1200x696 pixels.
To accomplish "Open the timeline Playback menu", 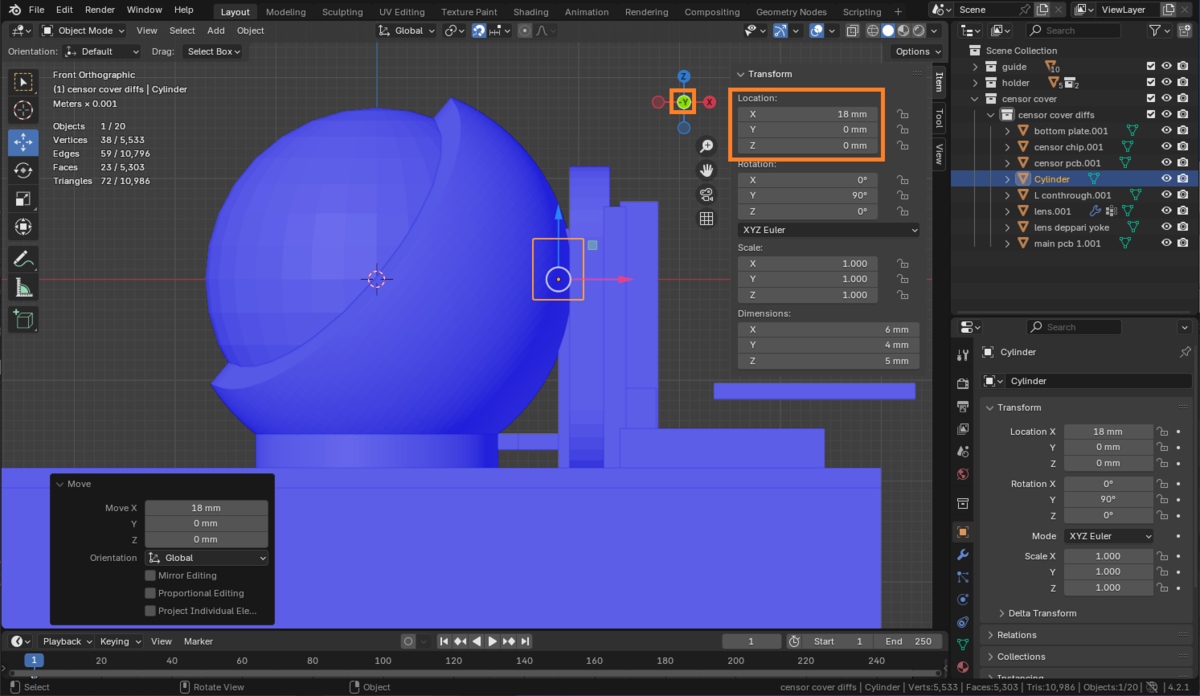I will click(x=66, y=641).
